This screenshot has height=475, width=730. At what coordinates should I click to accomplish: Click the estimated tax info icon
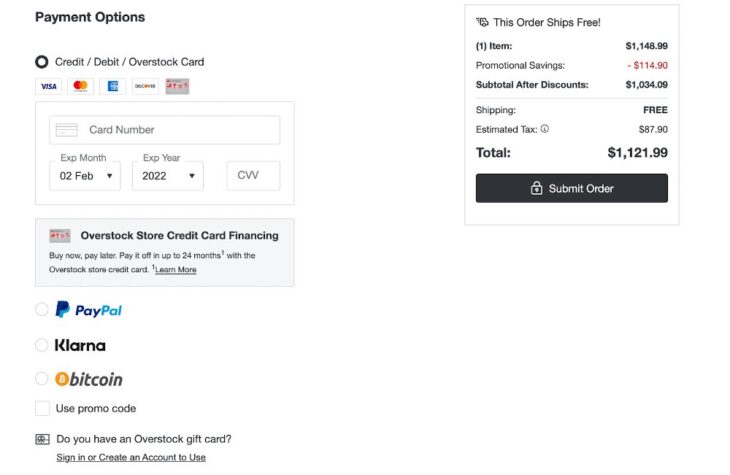545,129
